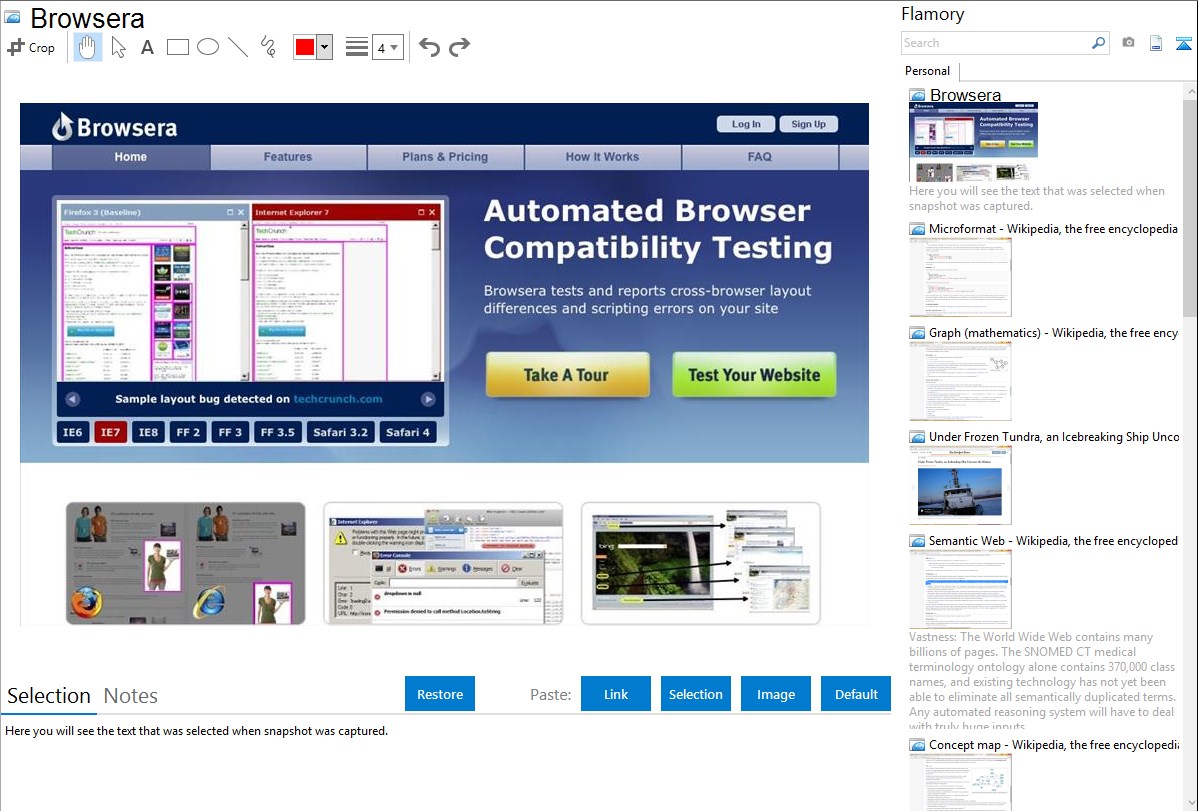The width and height of the screenshot is (1198, 811).
Task: Select the rectangle shape tool
Action: pyautogui.click(x=178, y=47)
